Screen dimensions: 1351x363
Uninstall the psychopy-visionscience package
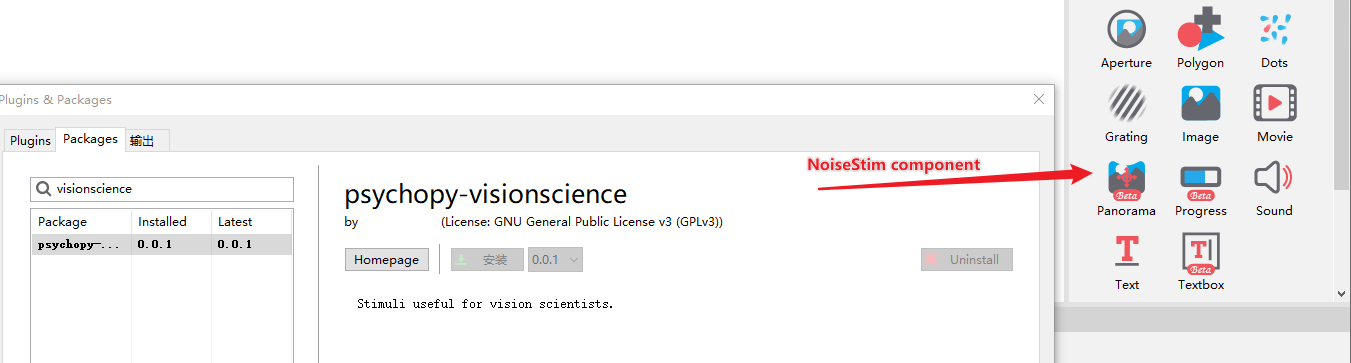tap(967, 259)
